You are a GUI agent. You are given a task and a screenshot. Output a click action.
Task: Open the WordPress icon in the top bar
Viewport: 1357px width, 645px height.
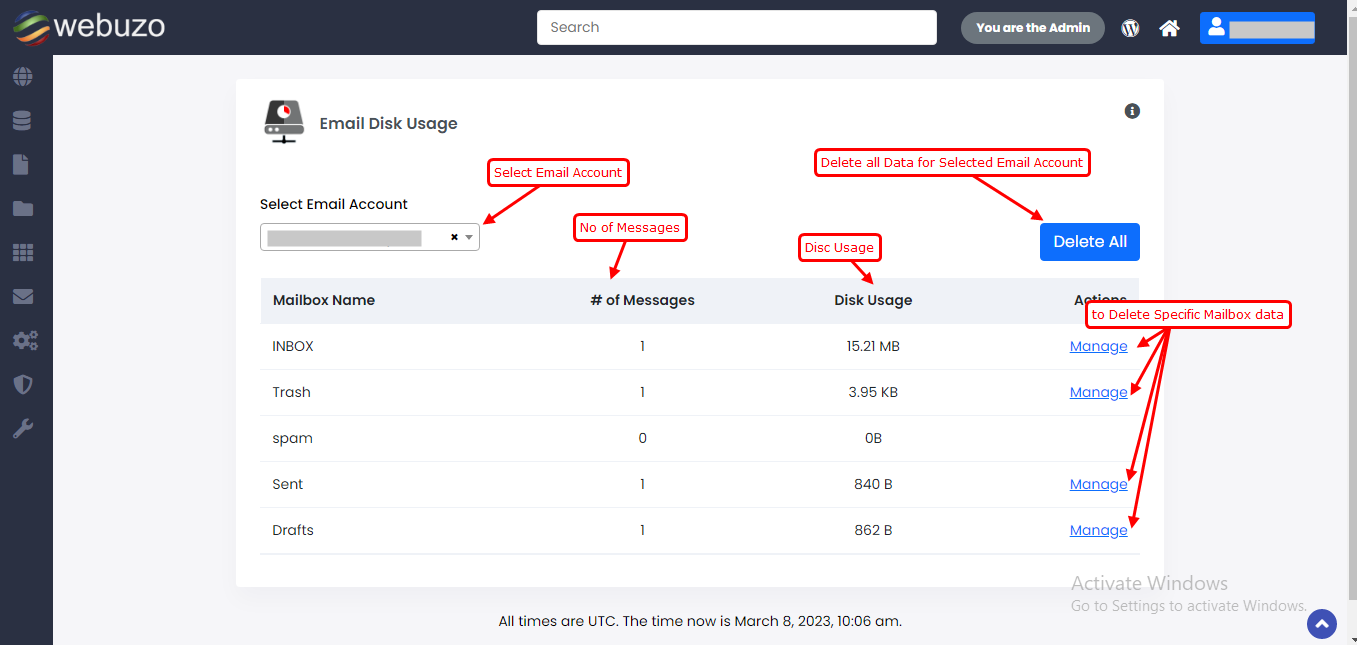coord(1130,28)
